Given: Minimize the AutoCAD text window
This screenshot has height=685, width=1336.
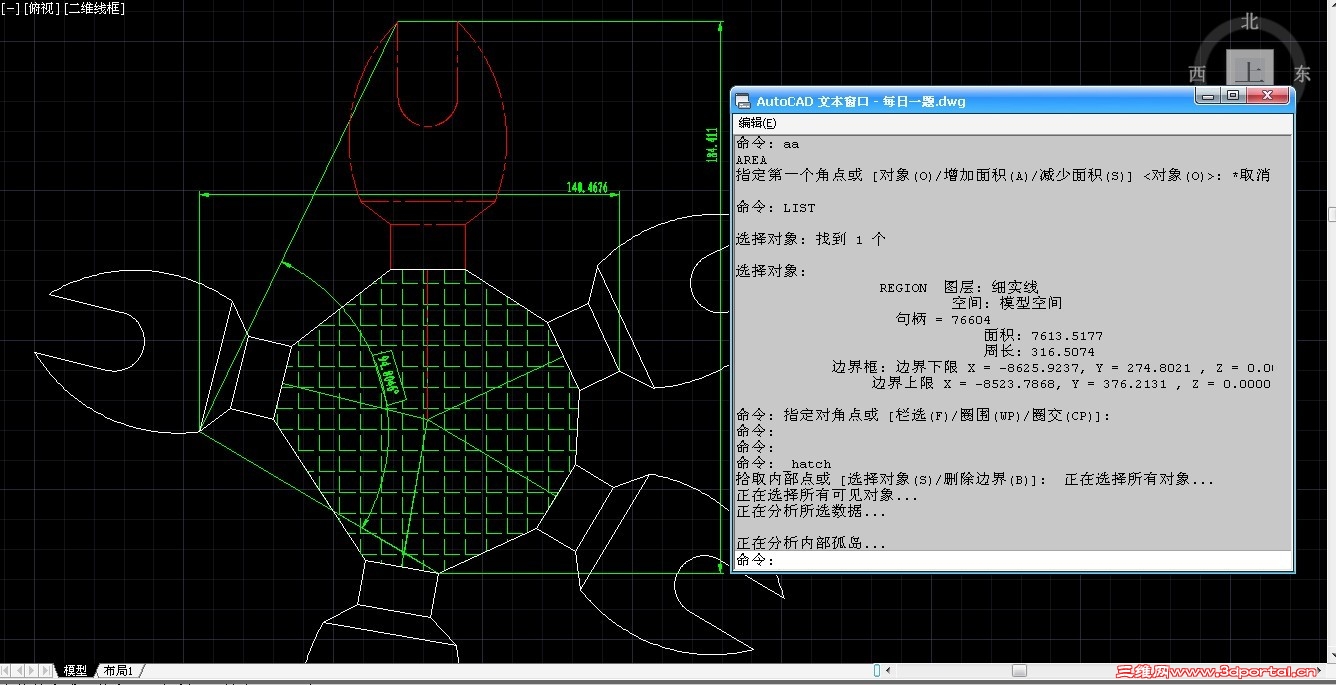Looking at the screenshot, I should pyautogui.click(x=1209, y=95).
